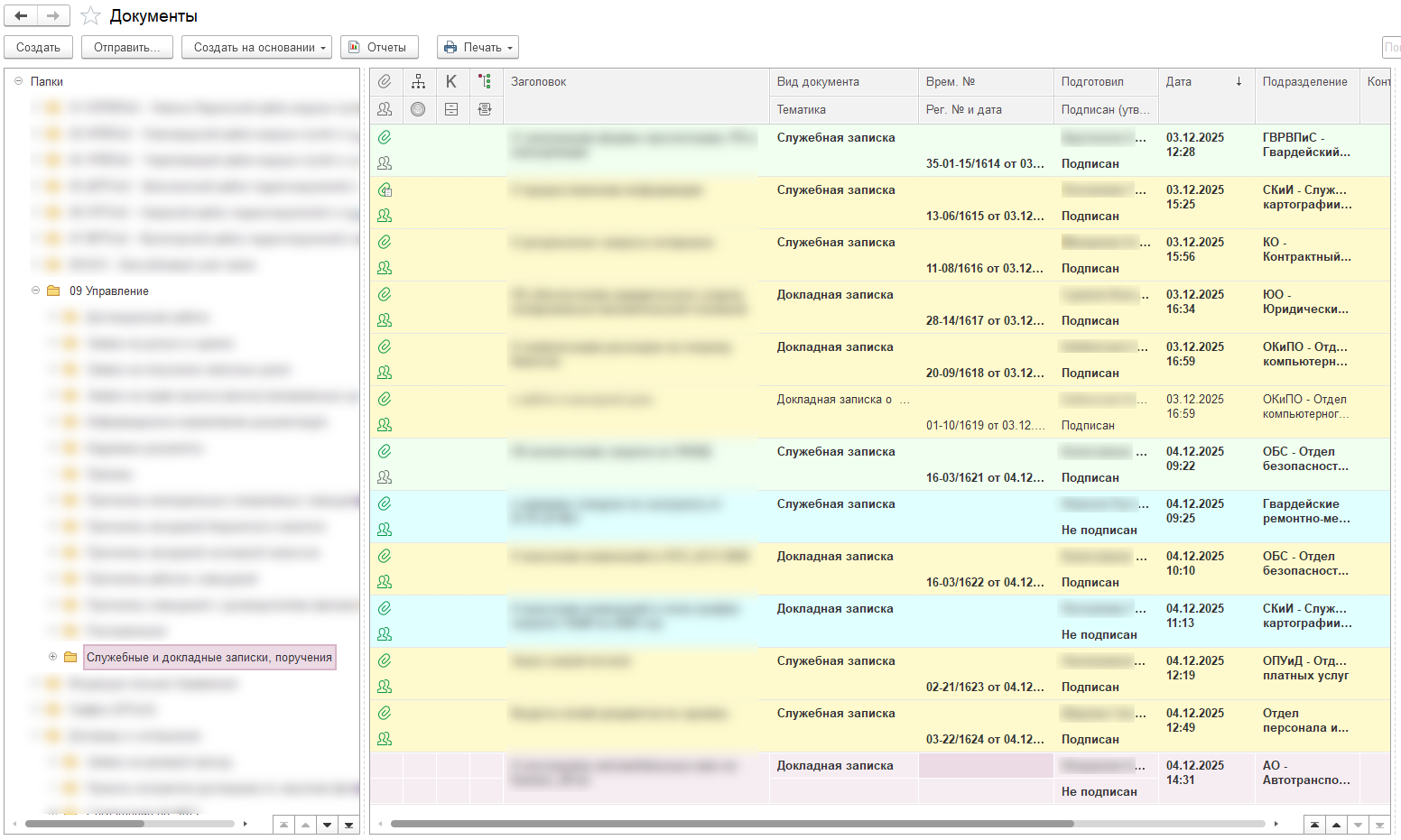Screen dimensions: 1401x840
Task: Collapse the 09 Управление folder
Action: pos(36,291)
